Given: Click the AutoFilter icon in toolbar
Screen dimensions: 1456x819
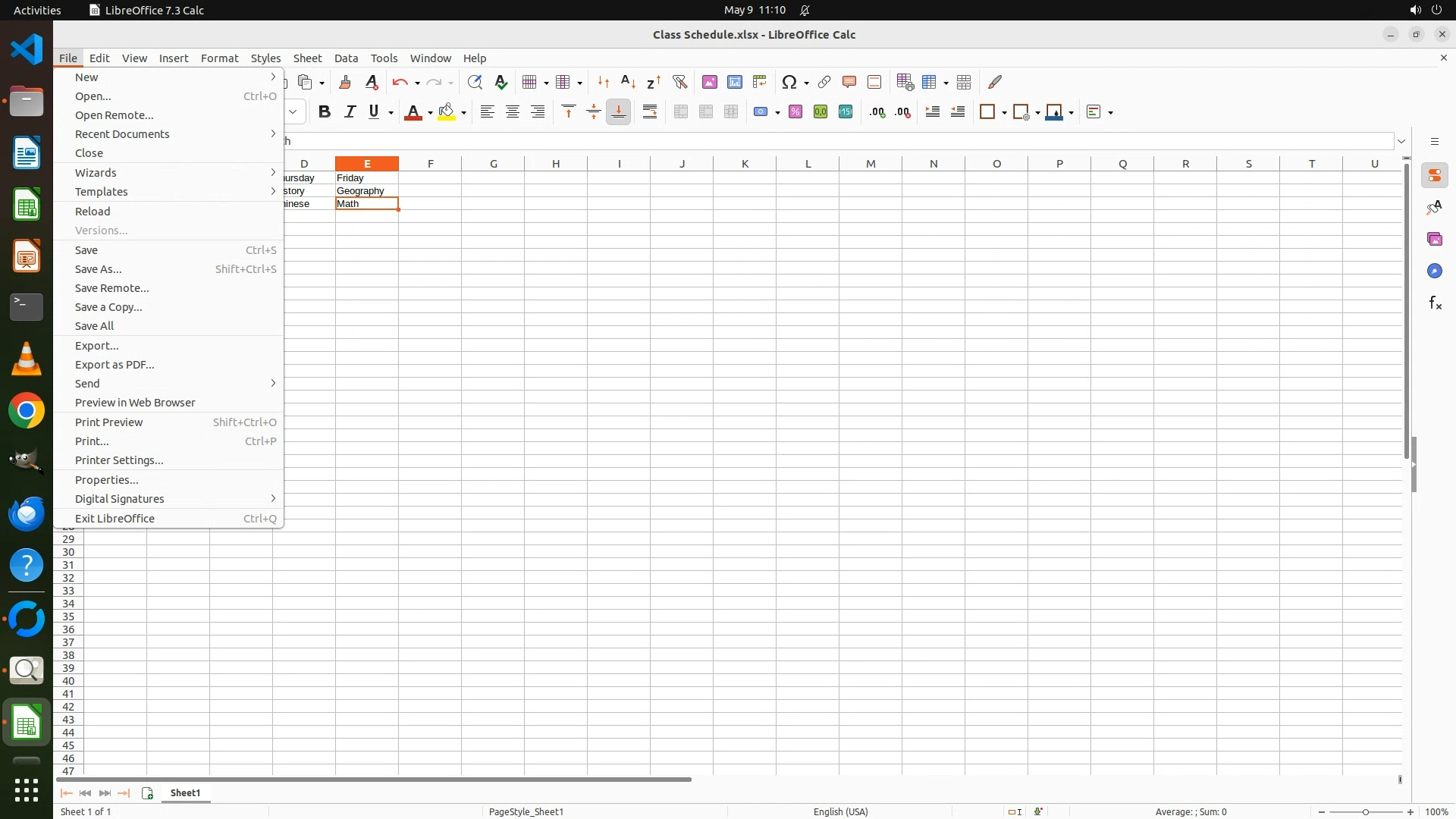Looking at the screenshot, I should click(x=679, y=82).
